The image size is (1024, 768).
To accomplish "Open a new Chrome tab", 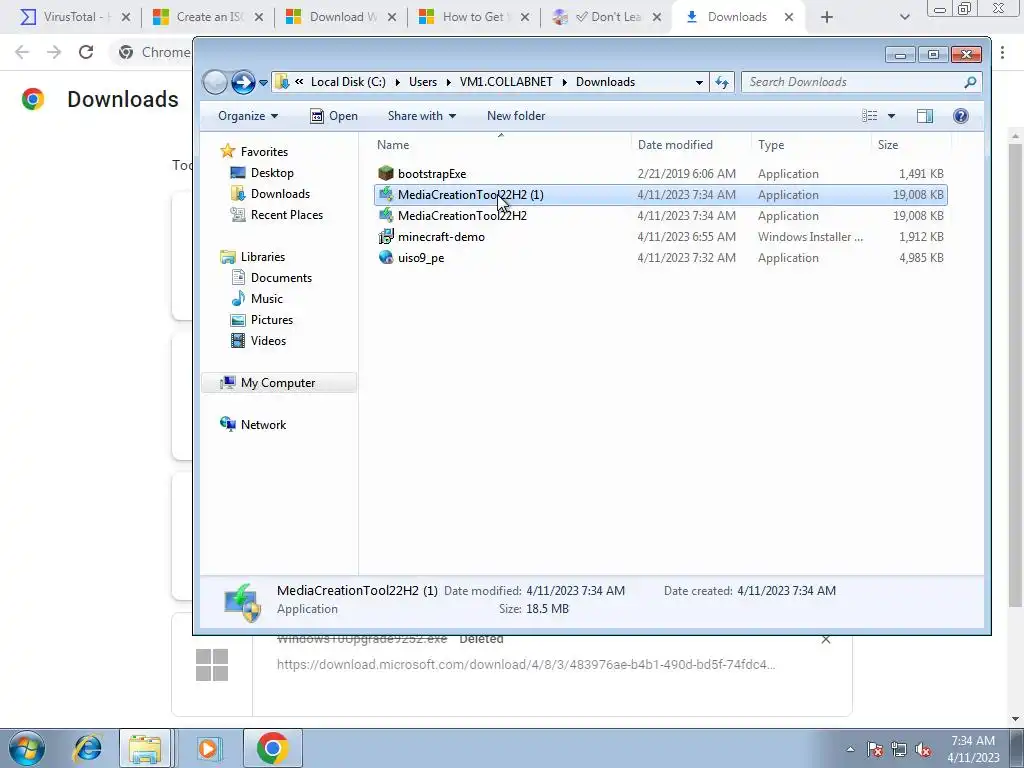I will point(827,17).
